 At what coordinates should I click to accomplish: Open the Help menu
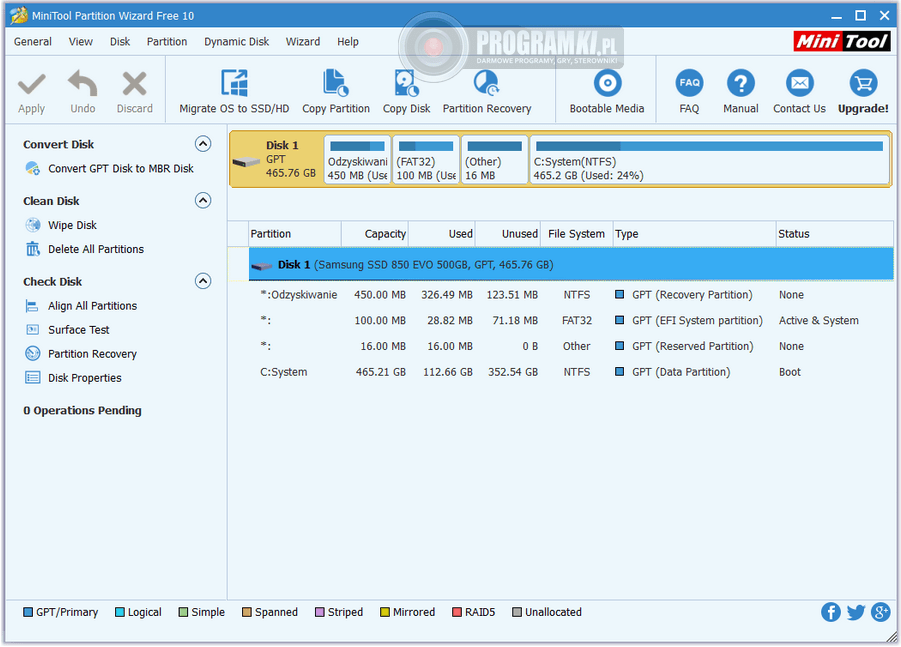(x=348, y=42)
